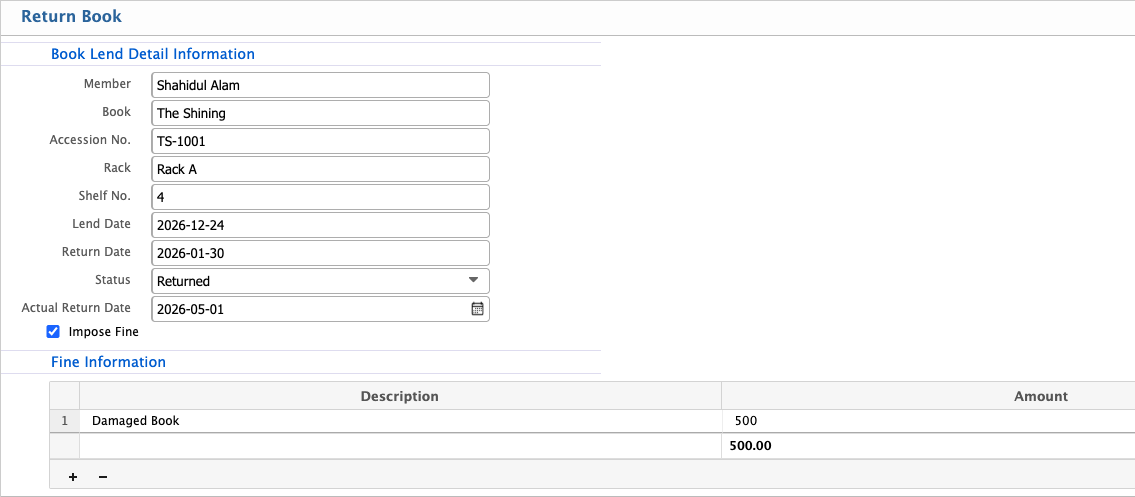Expand the Status dropdown arrow
The height and width of the screenshot is (497, 1135).
(473, 281)
